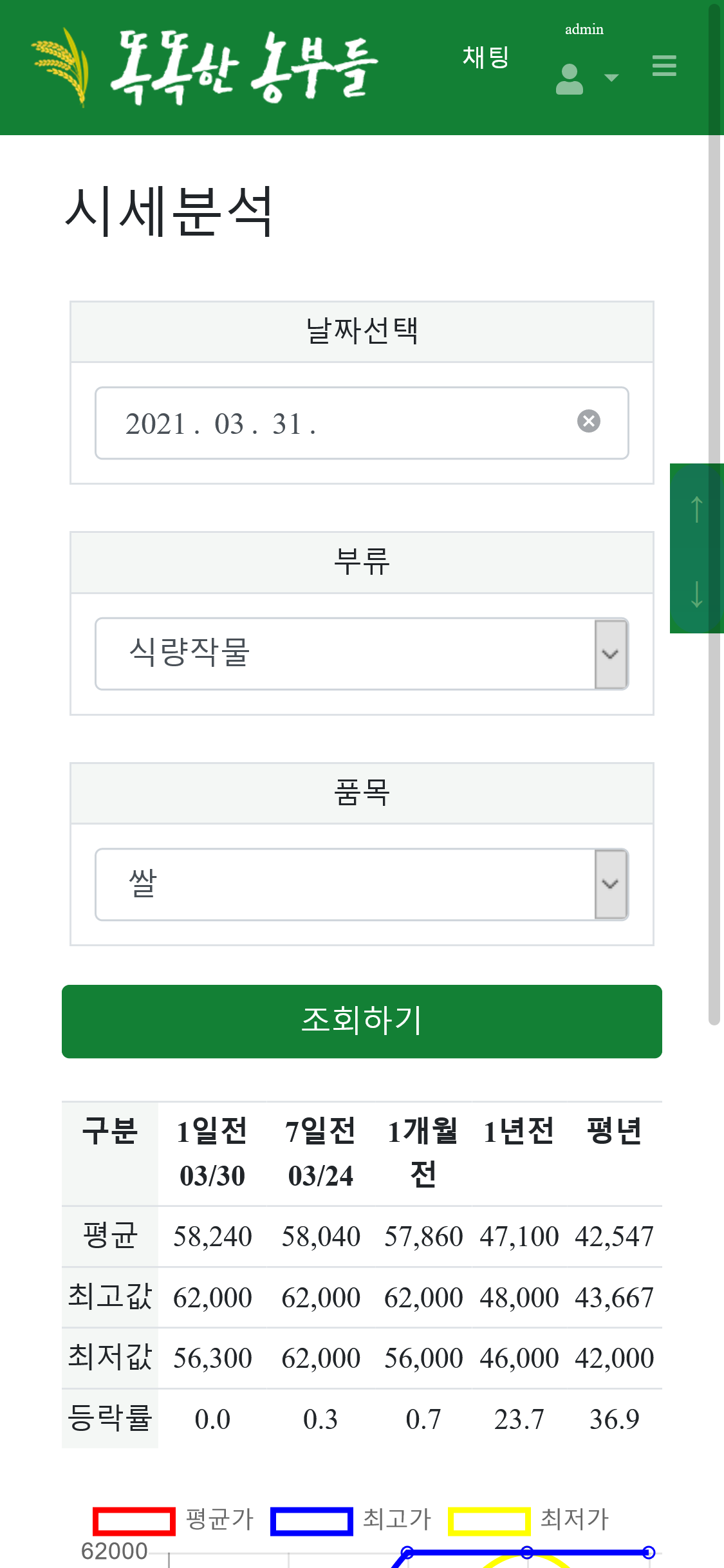Clear the date with the X icon
This screenshot has width=724, height=1568.
[x=588, y=421]
